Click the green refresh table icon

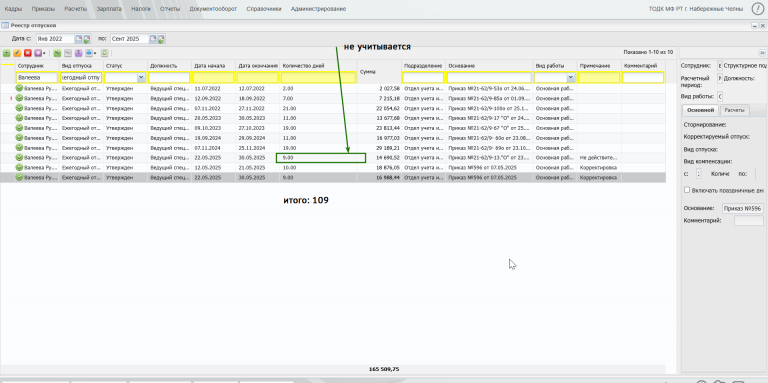[104, 52]
